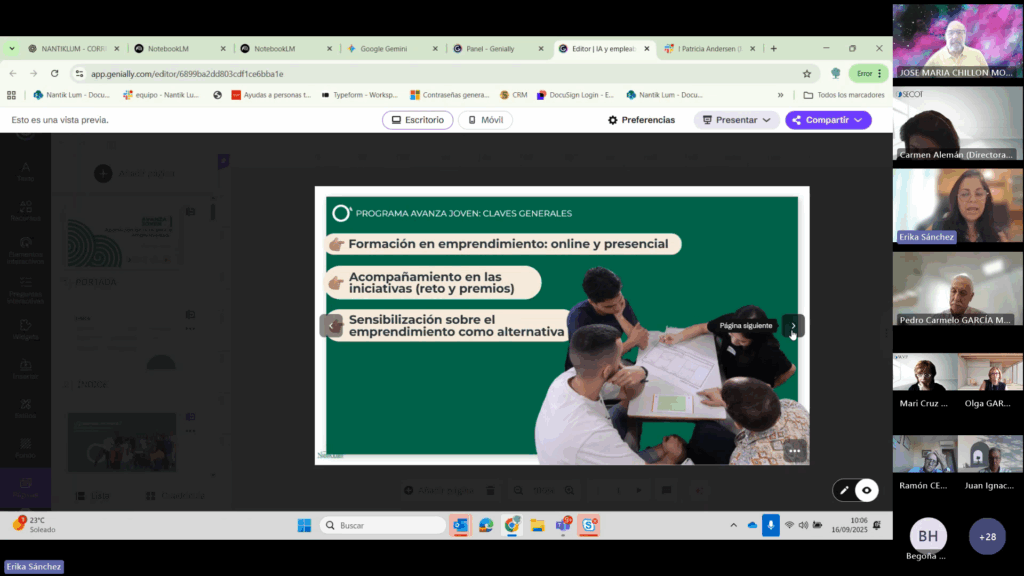This screenshot has height=576, width=1024.
Task: Open Preferencias settings
Action: click(641, 120)
